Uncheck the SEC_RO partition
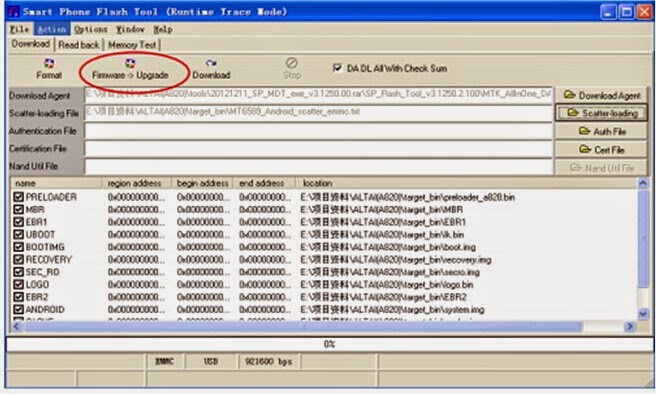 pos(18,272)
